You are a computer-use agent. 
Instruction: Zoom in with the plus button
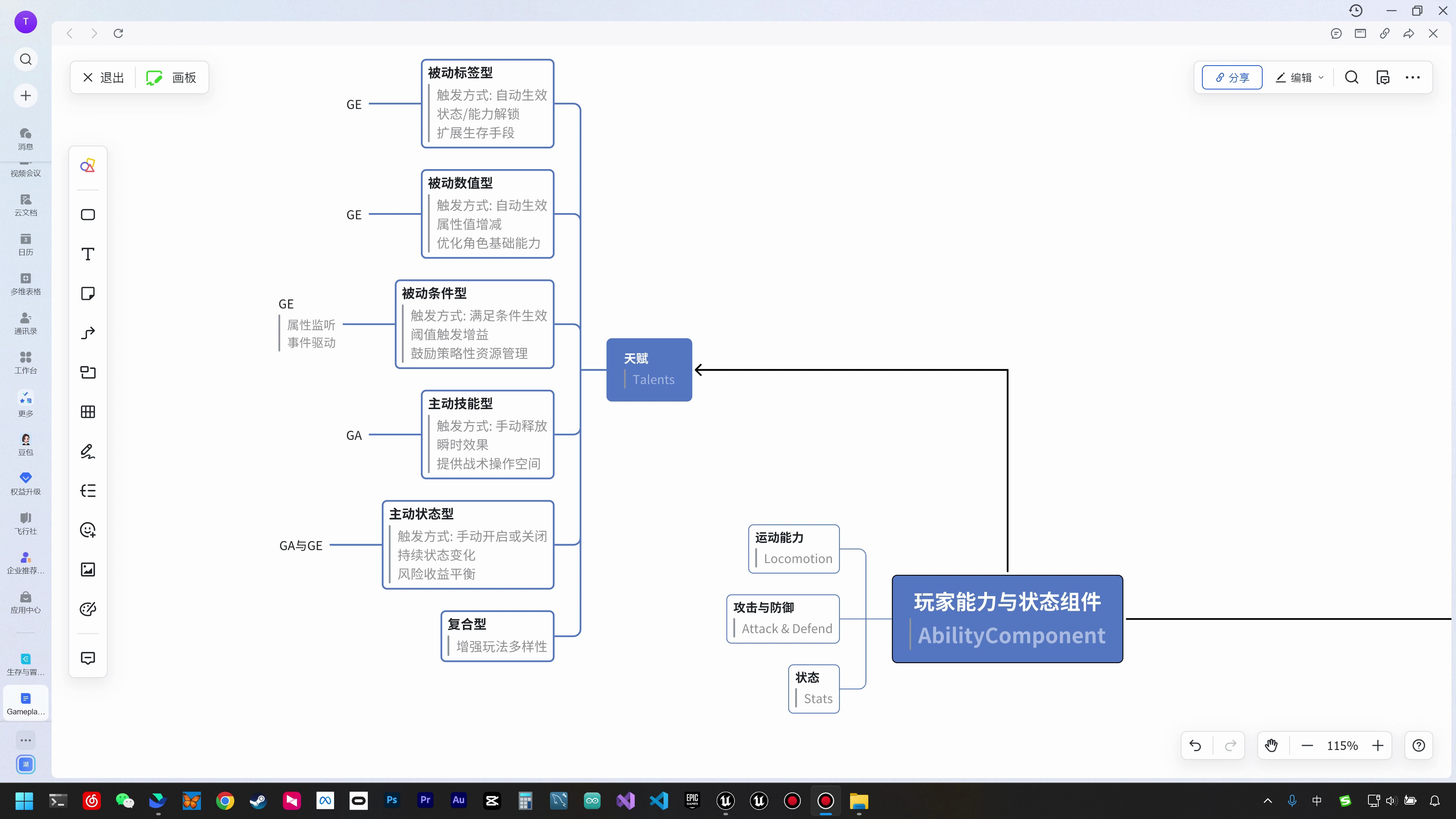[1378, 745]
